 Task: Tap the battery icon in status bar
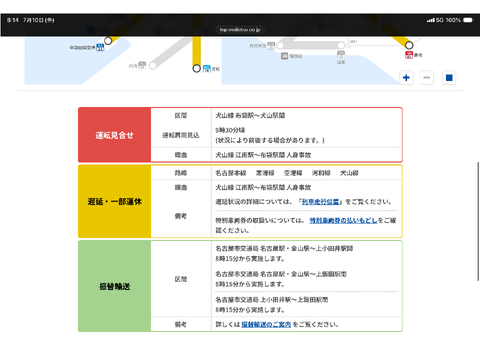468,20
